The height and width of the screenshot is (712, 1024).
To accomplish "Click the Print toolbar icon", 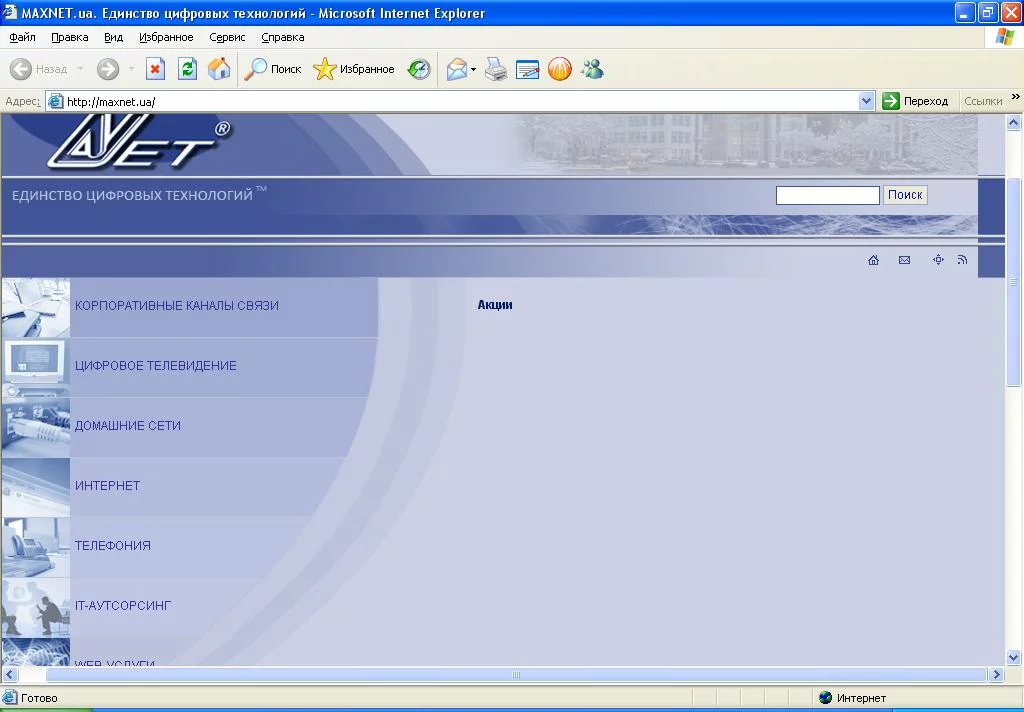I will tap(496, 69).
